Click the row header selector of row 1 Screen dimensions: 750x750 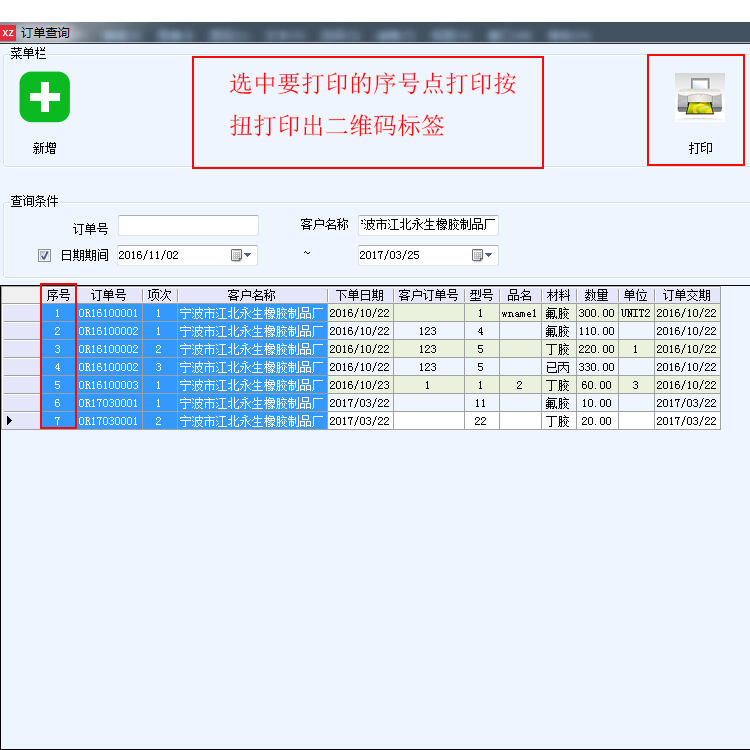[22, 313]
